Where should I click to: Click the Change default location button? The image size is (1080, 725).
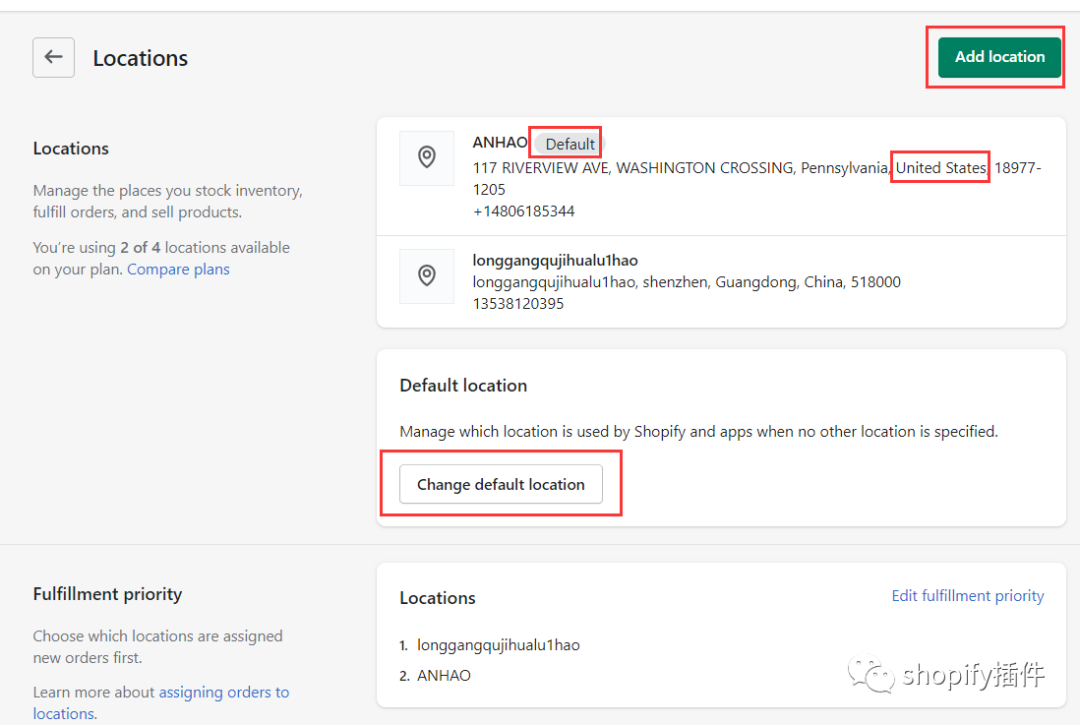coord(501,484)
